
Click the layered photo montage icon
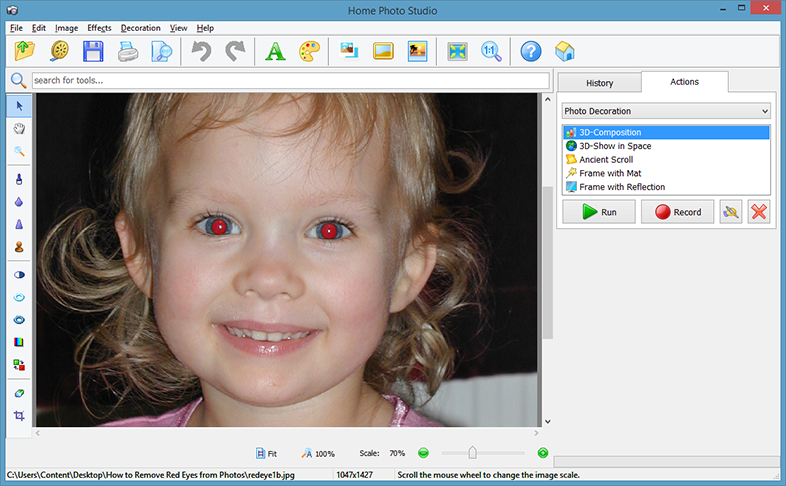click(x=349, y=51)
